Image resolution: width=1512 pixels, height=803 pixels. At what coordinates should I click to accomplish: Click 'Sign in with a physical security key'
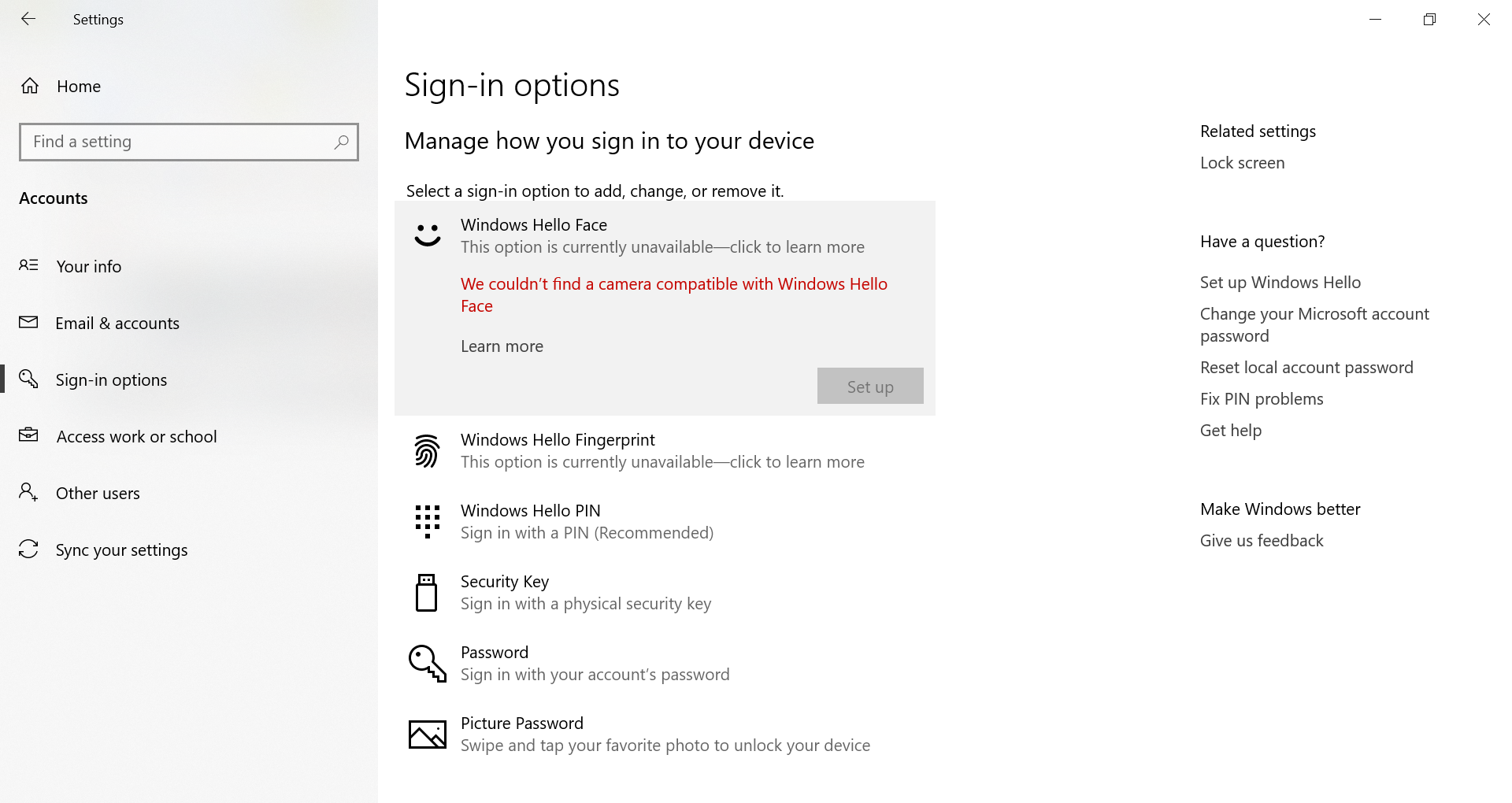(586, 604)
